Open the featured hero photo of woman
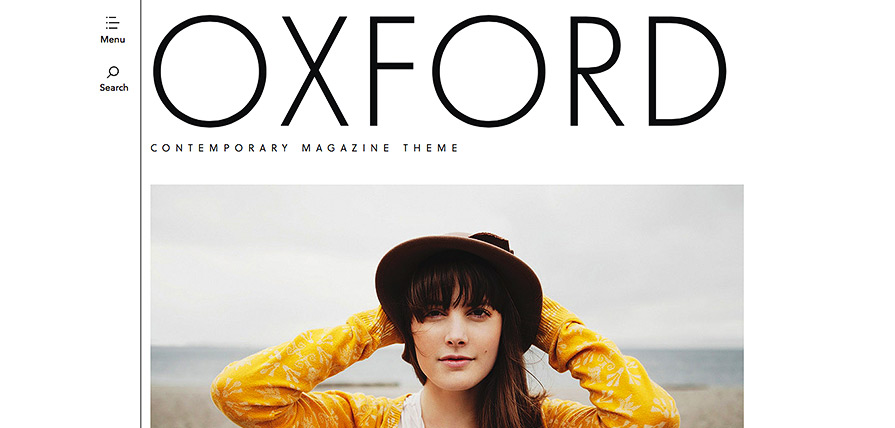Screen dimensions: 895x428 pos(447,306)
